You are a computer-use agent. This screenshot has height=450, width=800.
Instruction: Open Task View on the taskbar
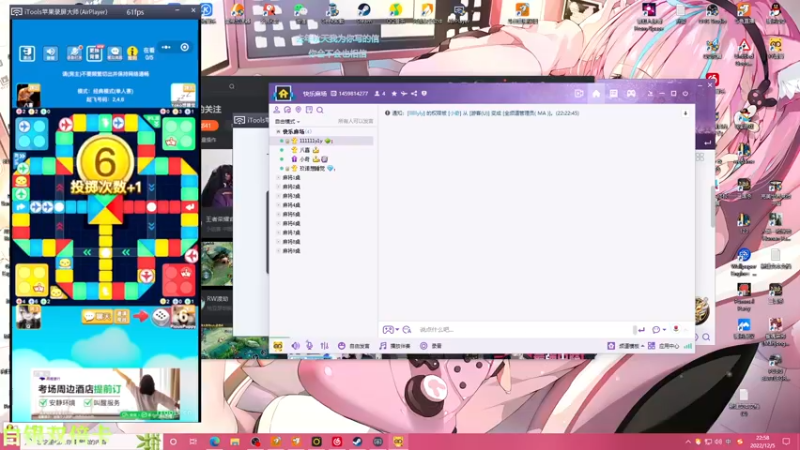point(193,441)
